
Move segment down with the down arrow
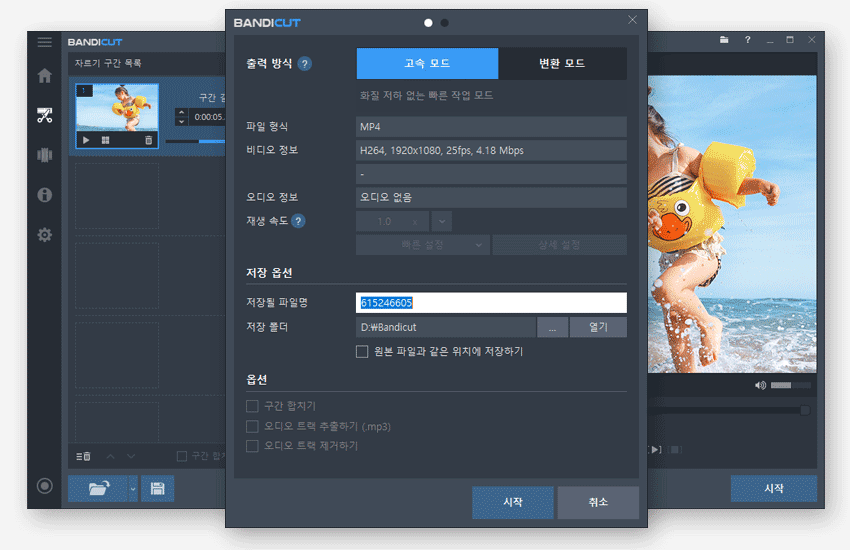(131, 456)
